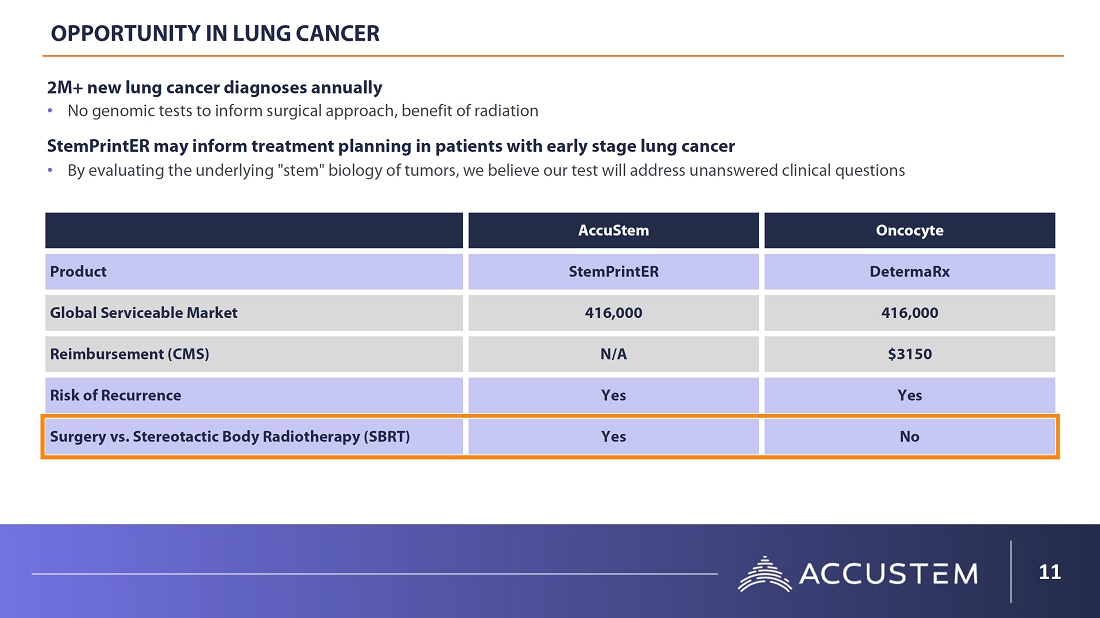Click the $3150 reimbursement cell
The width and height of the screenshot is (1100, 618).
coord(909,354)
